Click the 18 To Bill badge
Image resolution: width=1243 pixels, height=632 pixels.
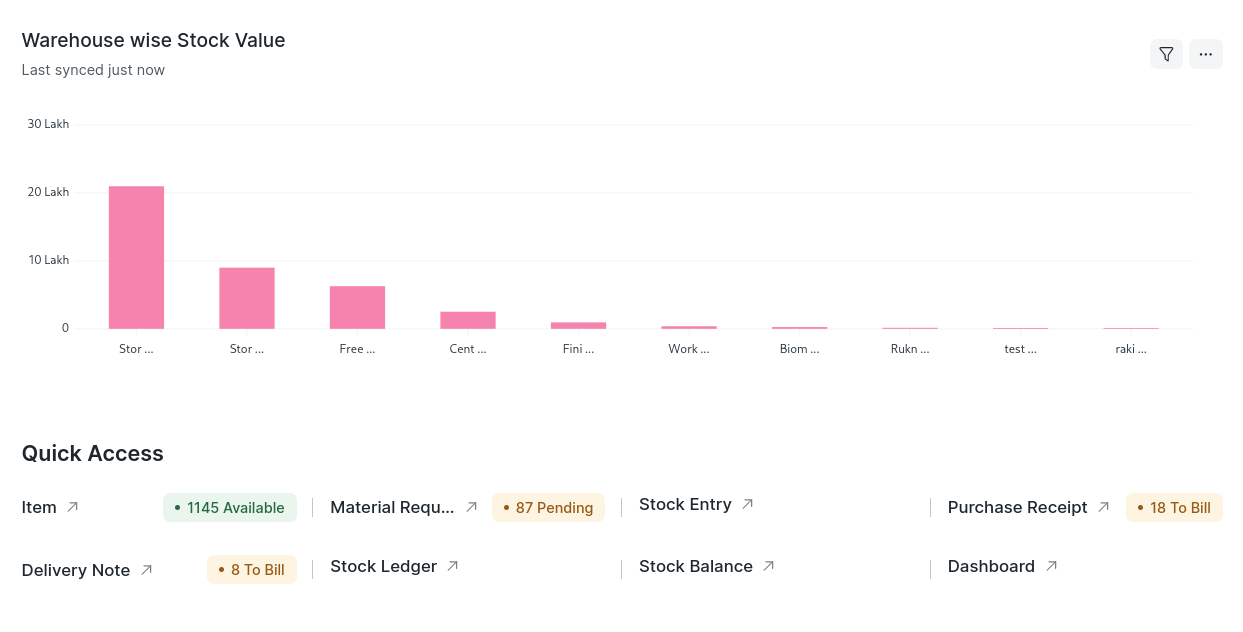[1174, 507]
